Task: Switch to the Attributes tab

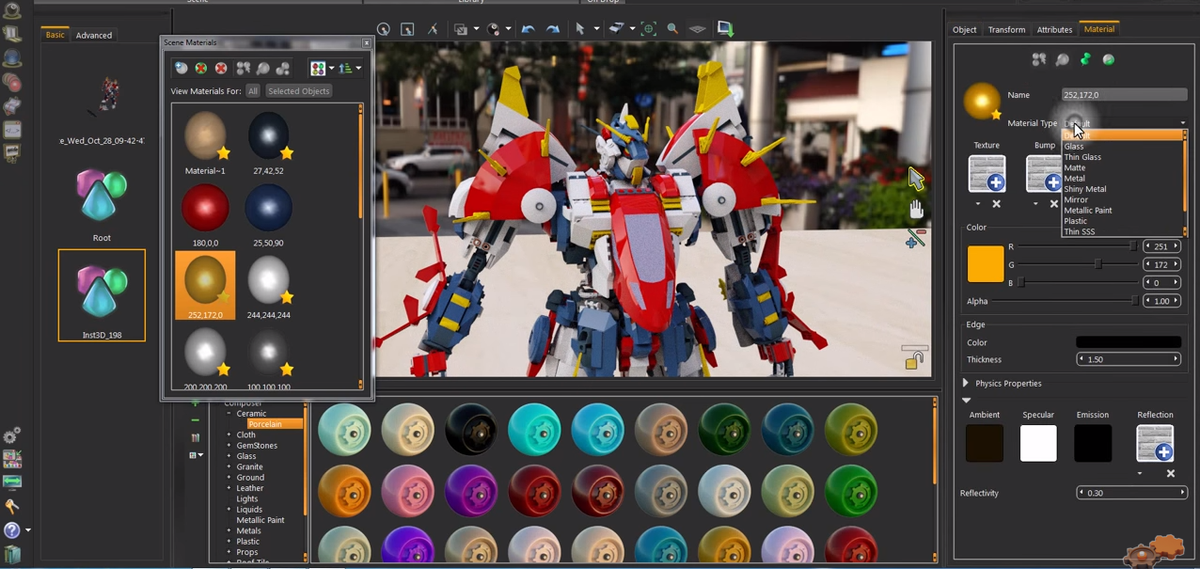Action: tap(1054, 29)
